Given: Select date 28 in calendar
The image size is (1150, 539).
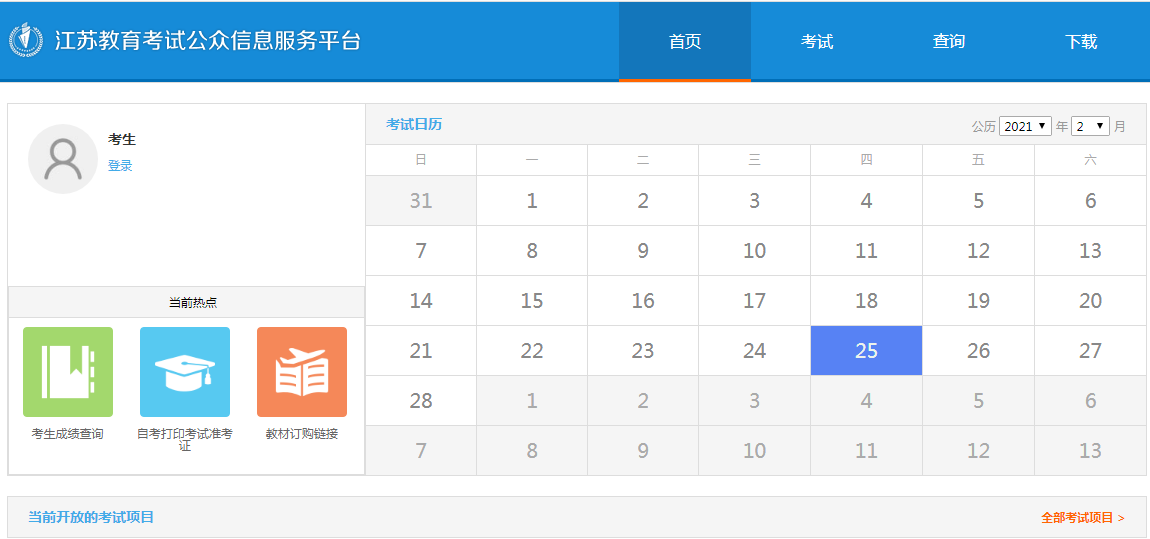Looking at the screenshot, I should (421, 400).
